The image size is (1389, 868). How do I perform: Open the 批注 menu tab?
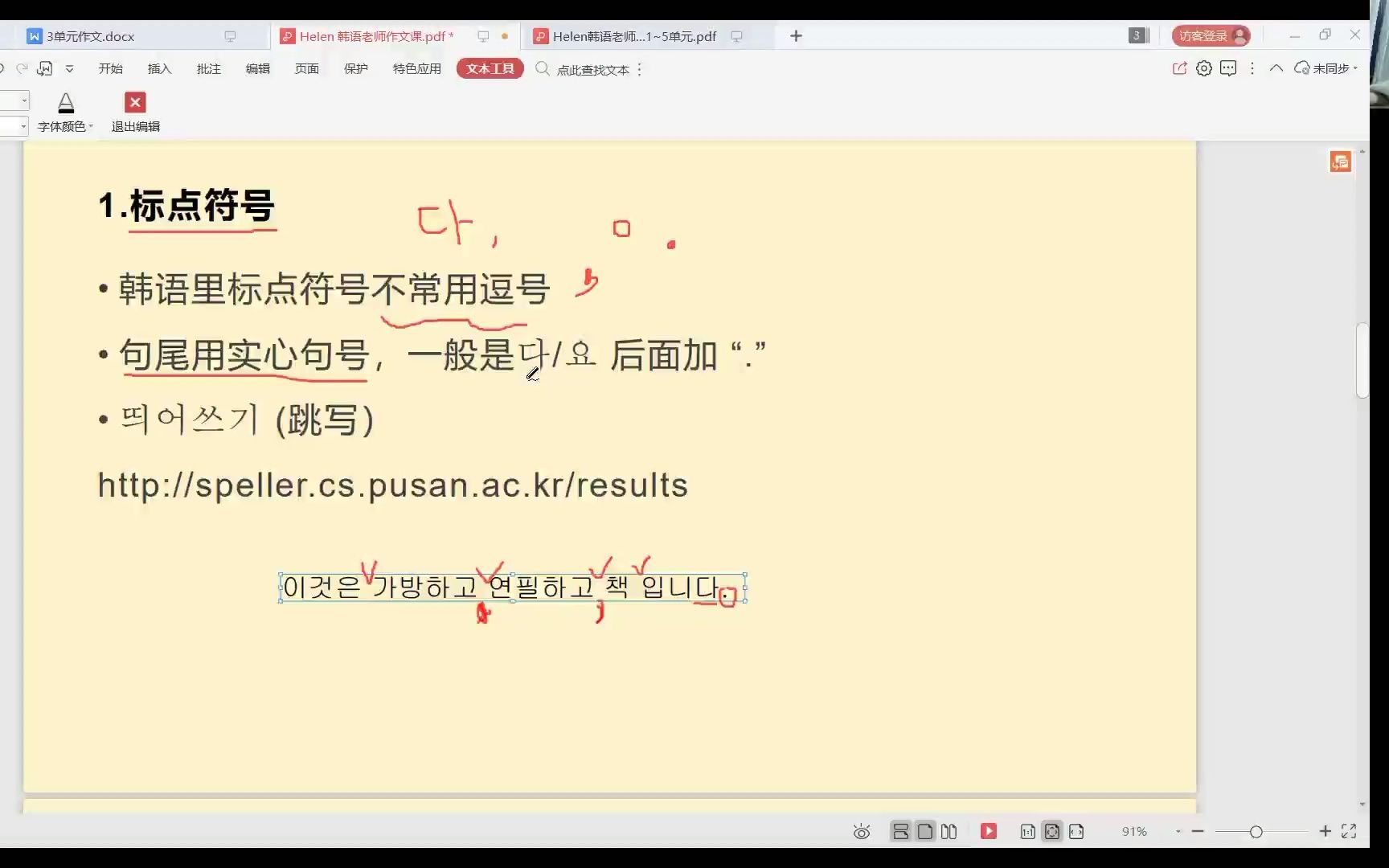[x=208, y=69]
